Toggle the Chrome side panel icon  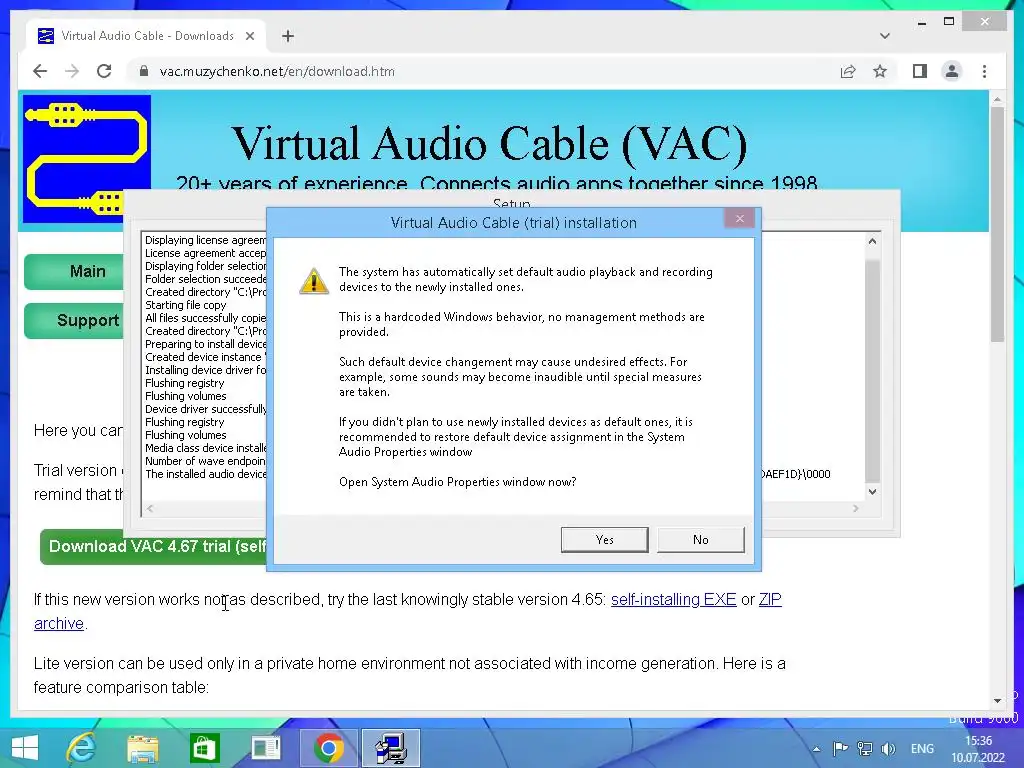920,71
